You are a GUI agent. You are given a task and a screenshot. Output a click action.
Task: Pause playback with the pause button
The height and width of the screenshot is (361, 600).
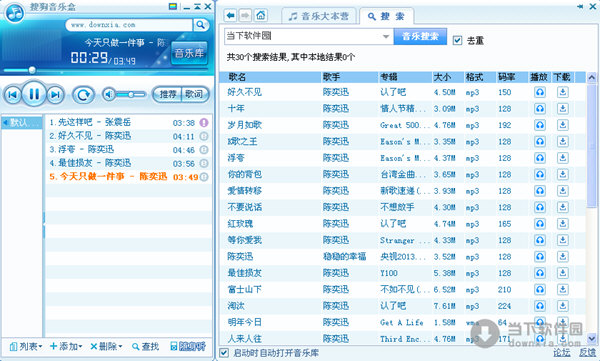(34, 94)
